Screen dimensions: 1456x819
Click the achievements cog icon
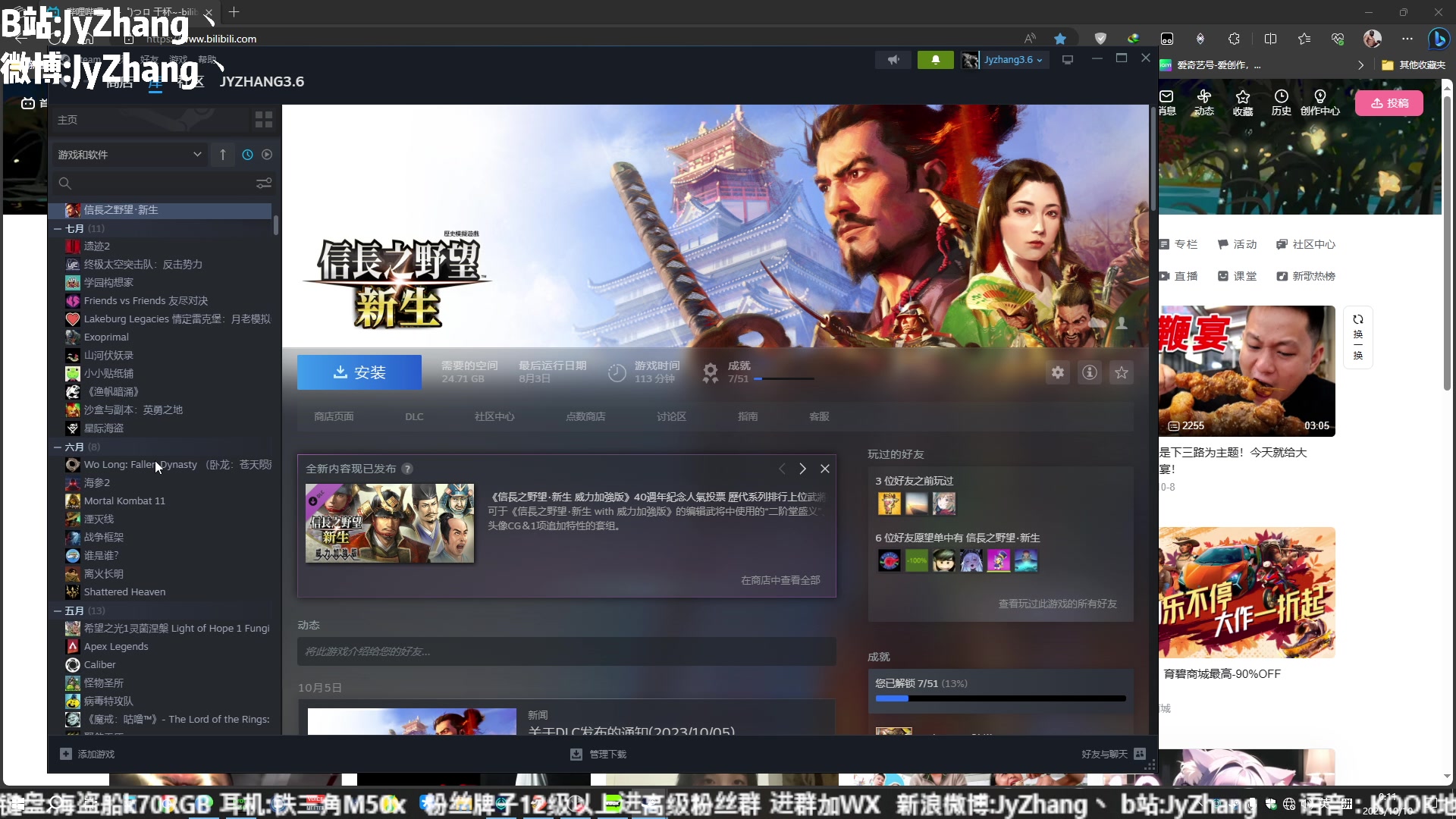(x=710, y=372)
